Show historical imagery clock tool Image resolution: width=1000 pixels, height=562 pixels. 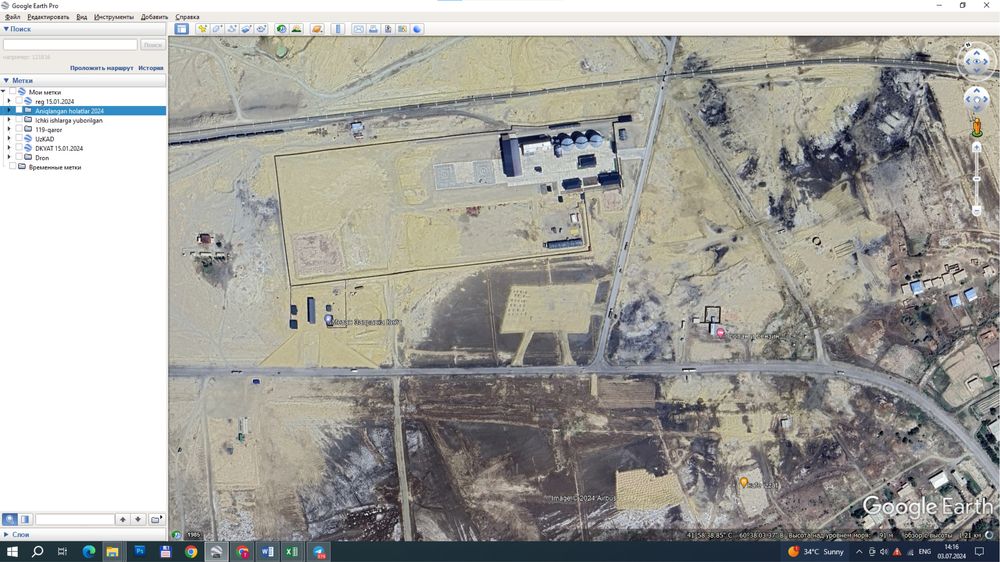point(281,29)
